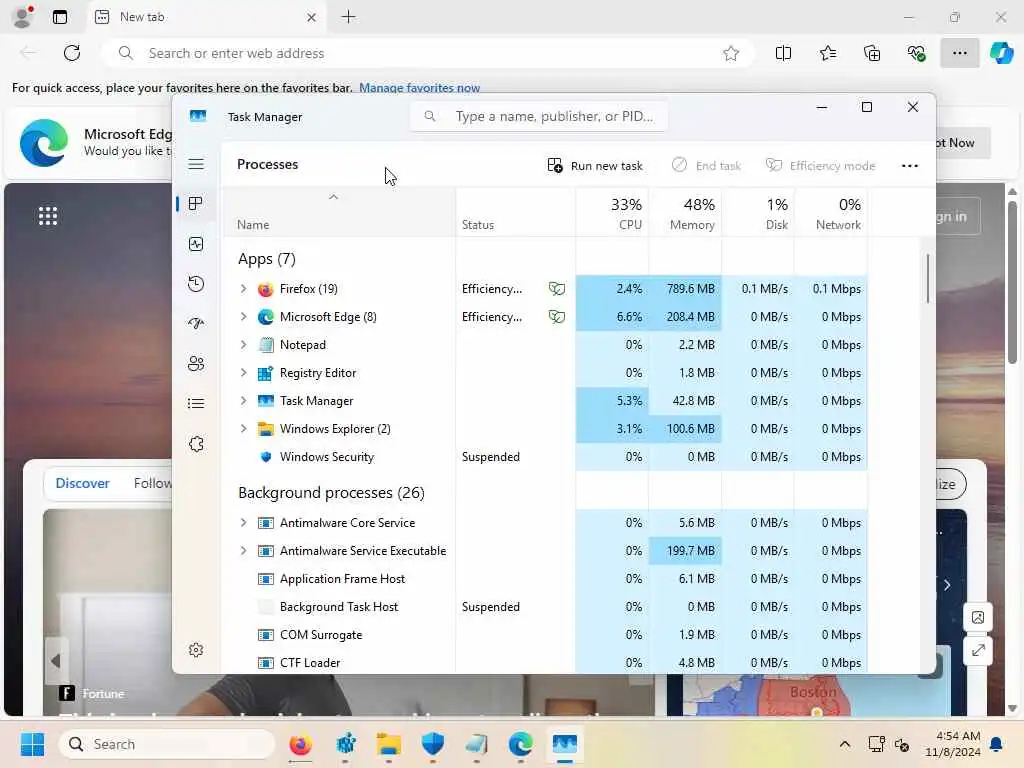The image size is (1024, 768).
Task: Open Firefox from taskbar
Action: point(300,744)
